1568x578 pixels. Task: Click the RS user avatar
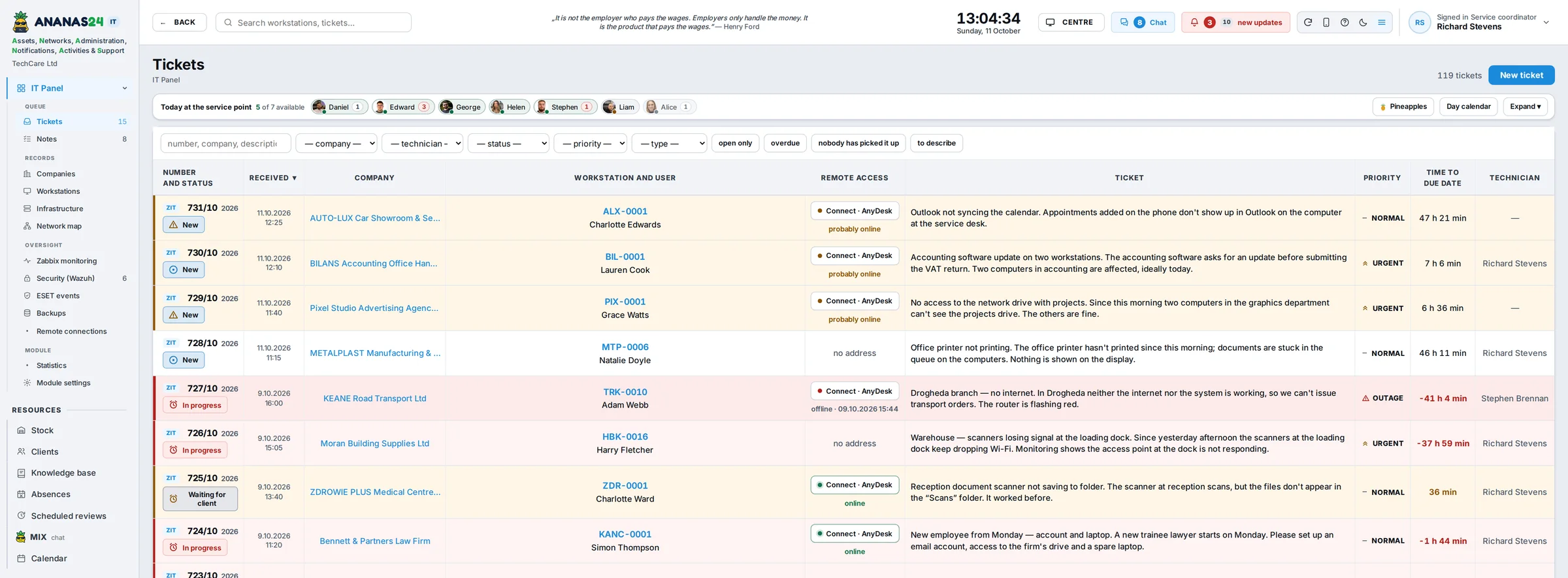[1419, 22]
